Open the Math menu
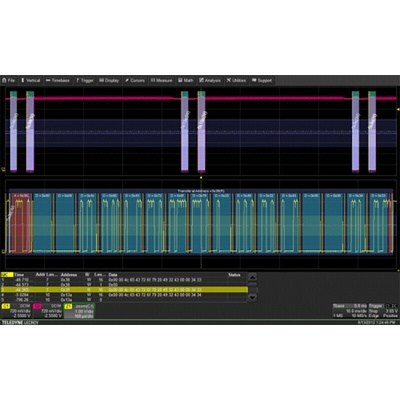 pyautogui.click(x=186, y=80)
